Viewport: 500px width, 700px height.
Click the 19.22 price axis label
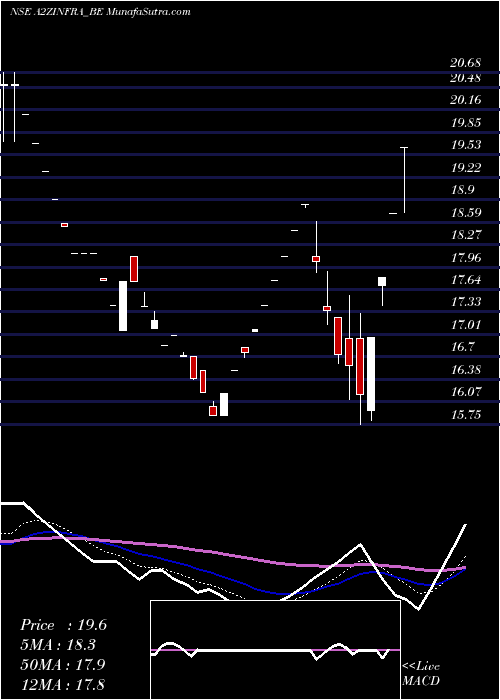[465, 168]
